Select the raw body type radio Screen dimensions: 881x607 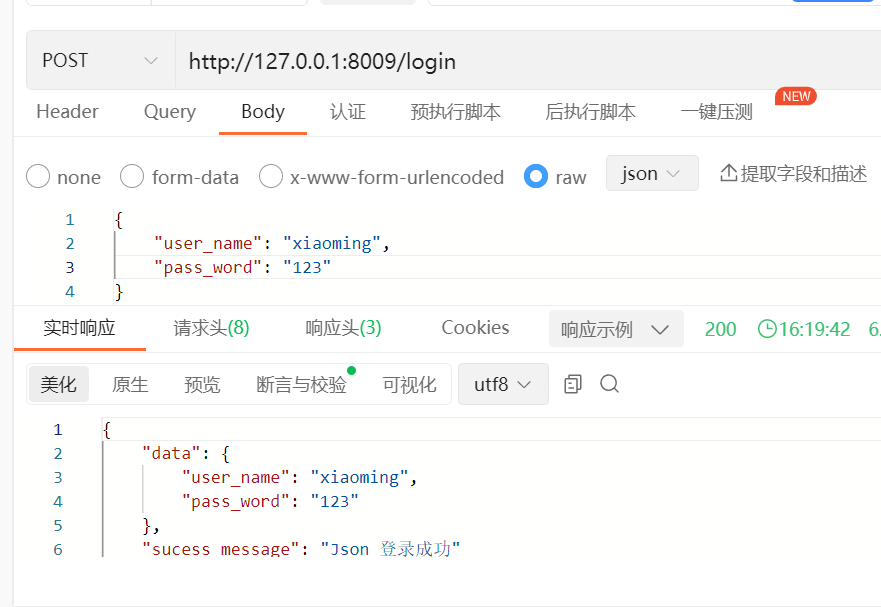[x=536, y=177]
